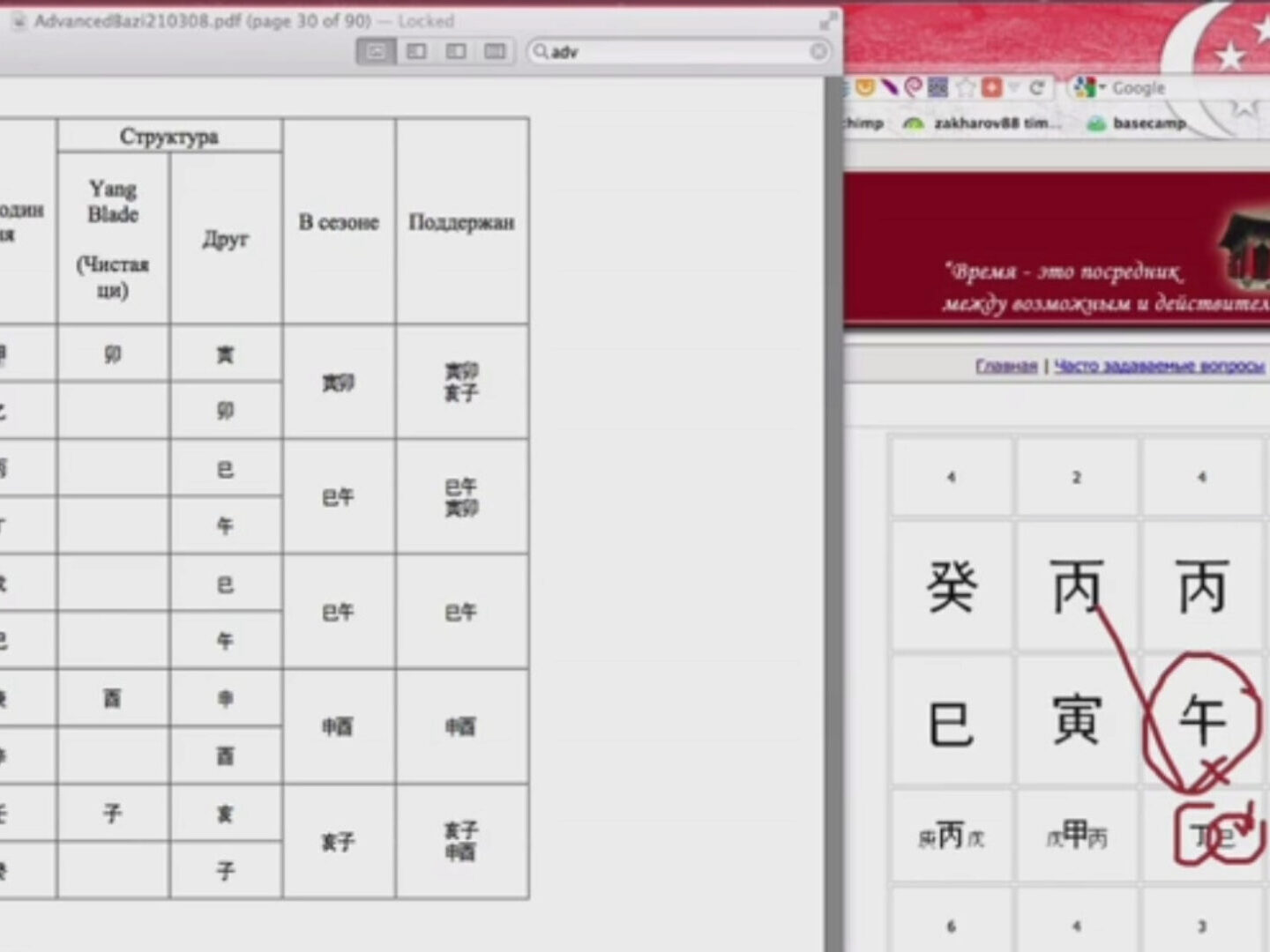Click the 'Главная' link
Viewport: 1270px width, 952px height.
[x=1005, y=366]
